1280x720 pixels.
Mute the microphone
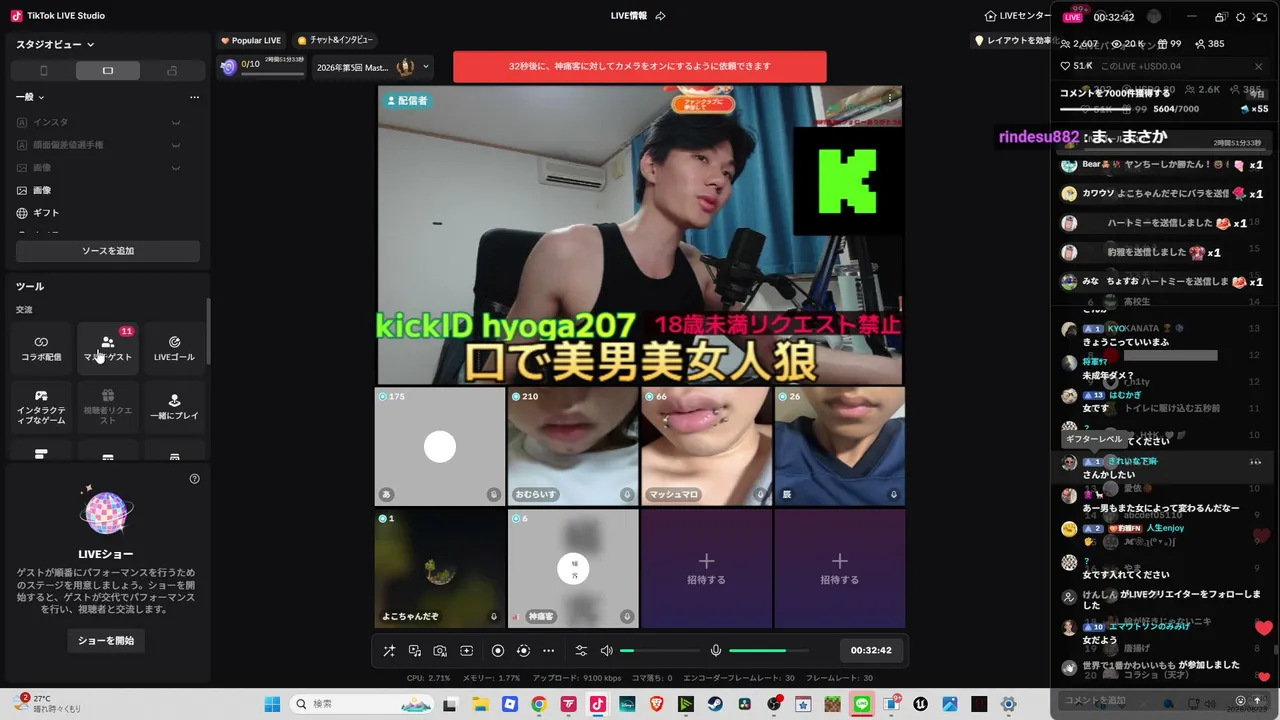716,651
